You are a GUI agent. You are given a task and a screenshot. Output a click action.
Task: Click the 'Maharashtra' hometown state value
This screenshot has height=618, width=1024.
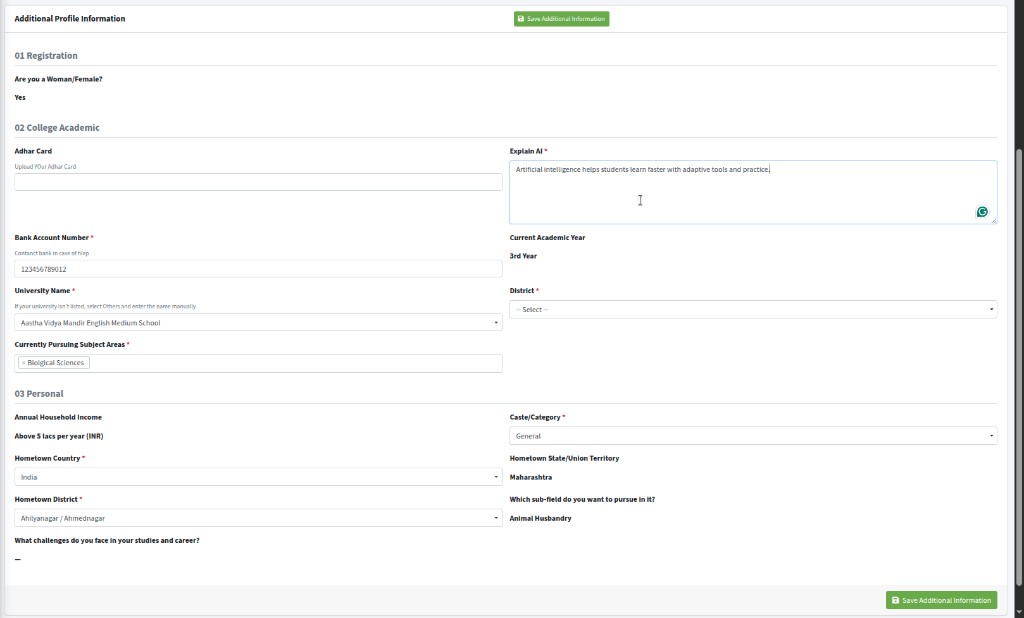(530, 477)
